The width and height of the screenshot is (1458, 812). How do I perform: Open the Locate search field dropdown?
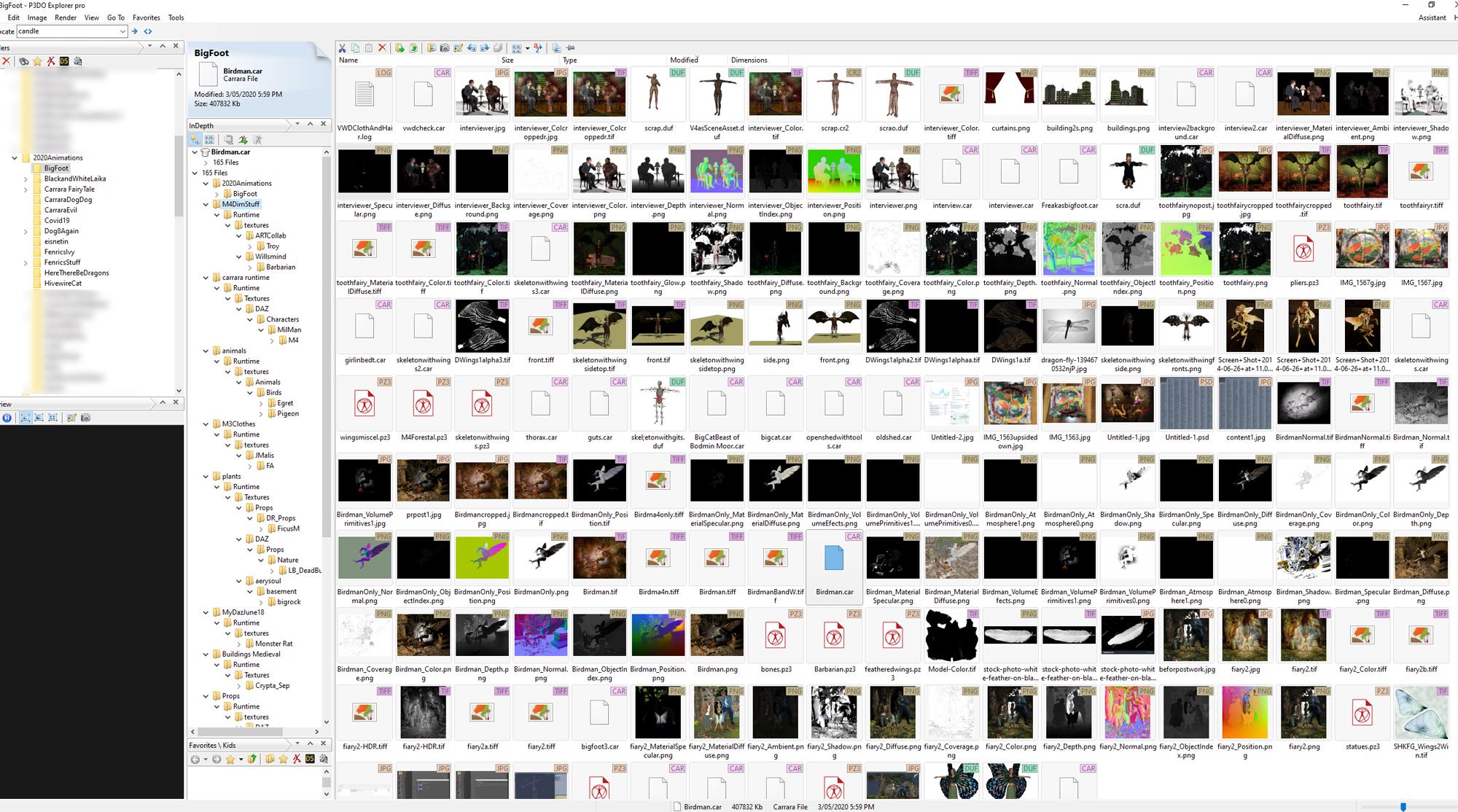[x=122, y=31]
